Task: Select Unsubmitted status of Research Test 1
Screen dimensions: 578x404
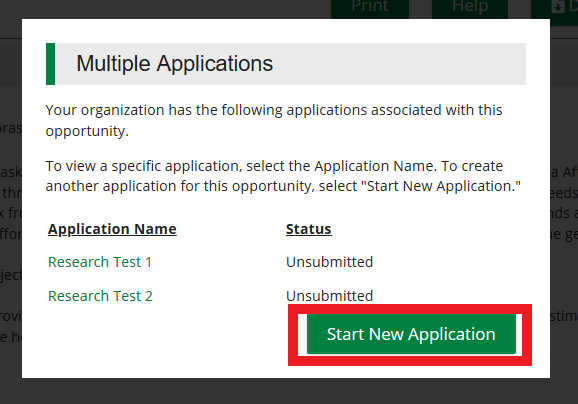Action: pos(330,262)
